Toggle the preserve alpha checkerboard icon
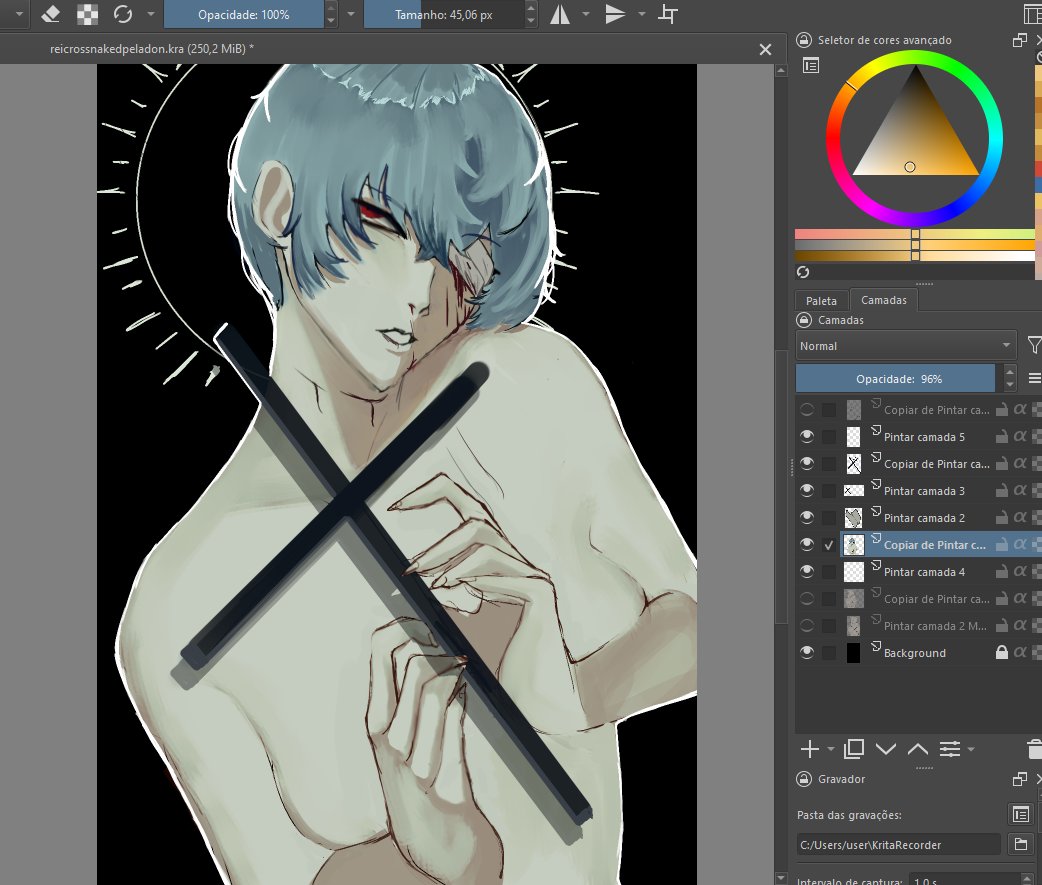The width and height of the screenshot is (1042, 885). [x=87, y=14]
